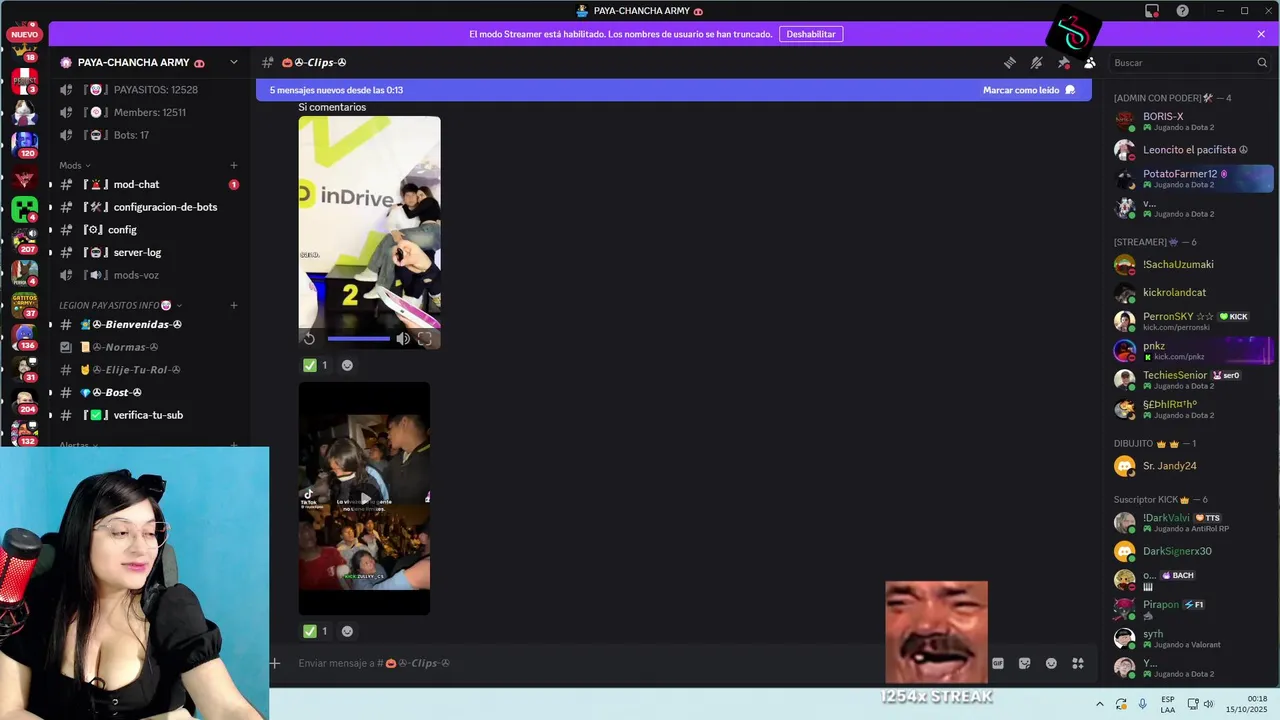Open PotatoFarmer12 member profile
The height and width of the screenshot is (720, 1280).
(x=1192, y=179)
